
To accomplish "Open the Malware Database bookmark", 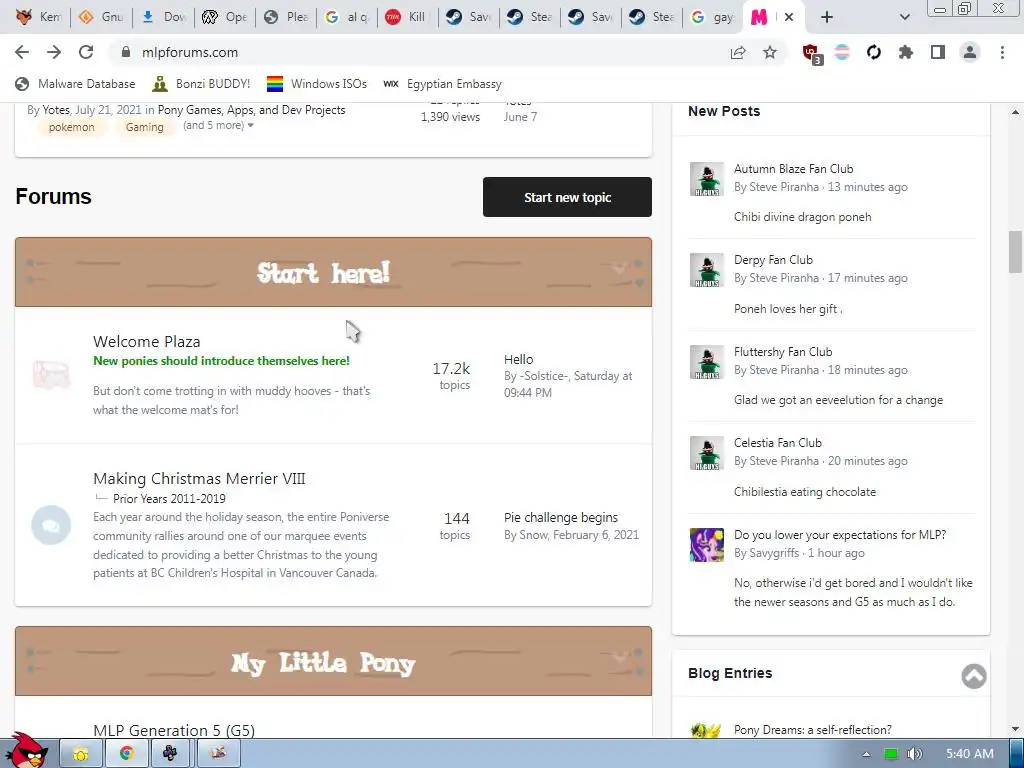I will point(75,84).
